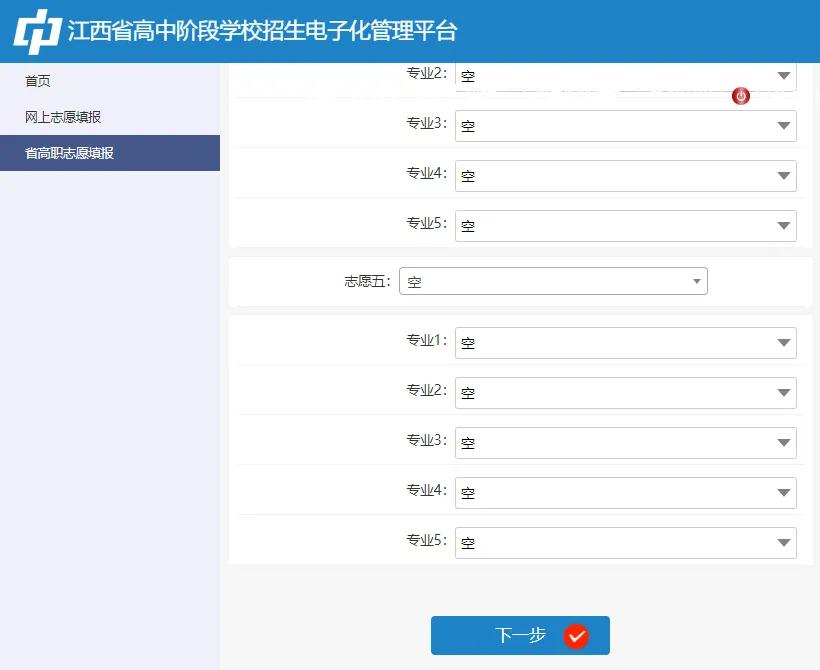Open 专业2 dropdown under 志愿五
Screen dimensions: 820x670
[x=626, y=393]
